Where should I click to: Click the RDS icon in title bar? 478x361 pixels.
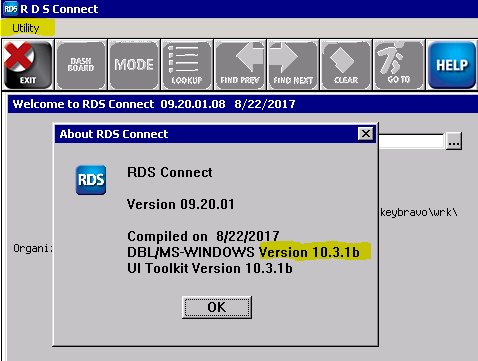(11, 9)
